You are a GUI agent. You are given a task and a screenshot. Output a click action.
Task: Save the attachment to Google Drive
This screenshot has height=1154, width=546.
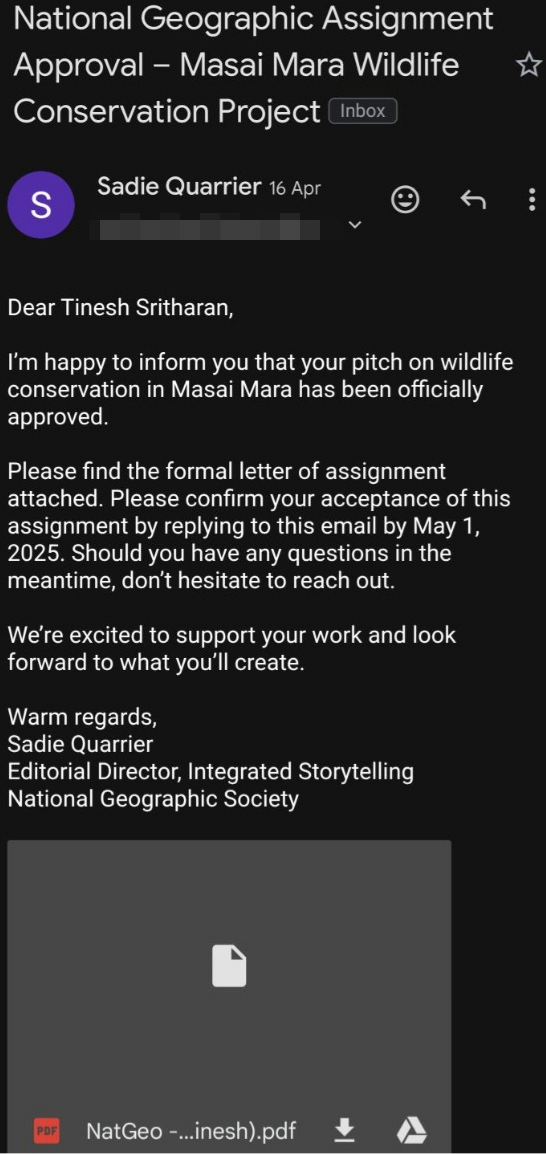(411, 1130)
